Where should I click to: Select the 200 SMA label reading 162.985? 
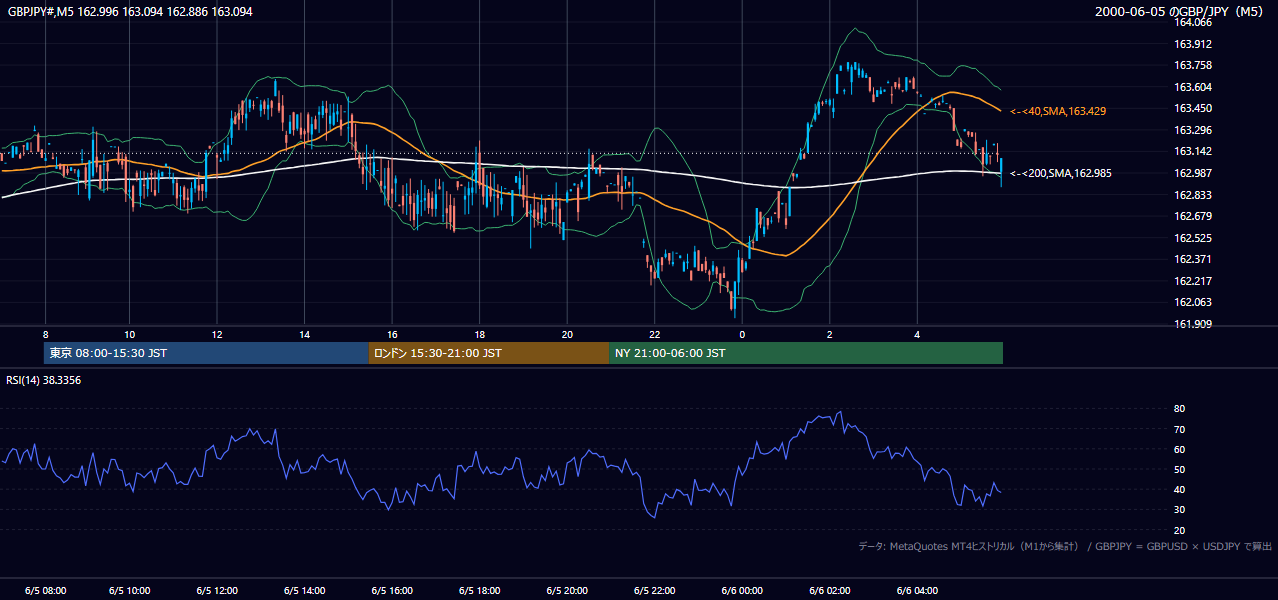[x=1061, y=173]
